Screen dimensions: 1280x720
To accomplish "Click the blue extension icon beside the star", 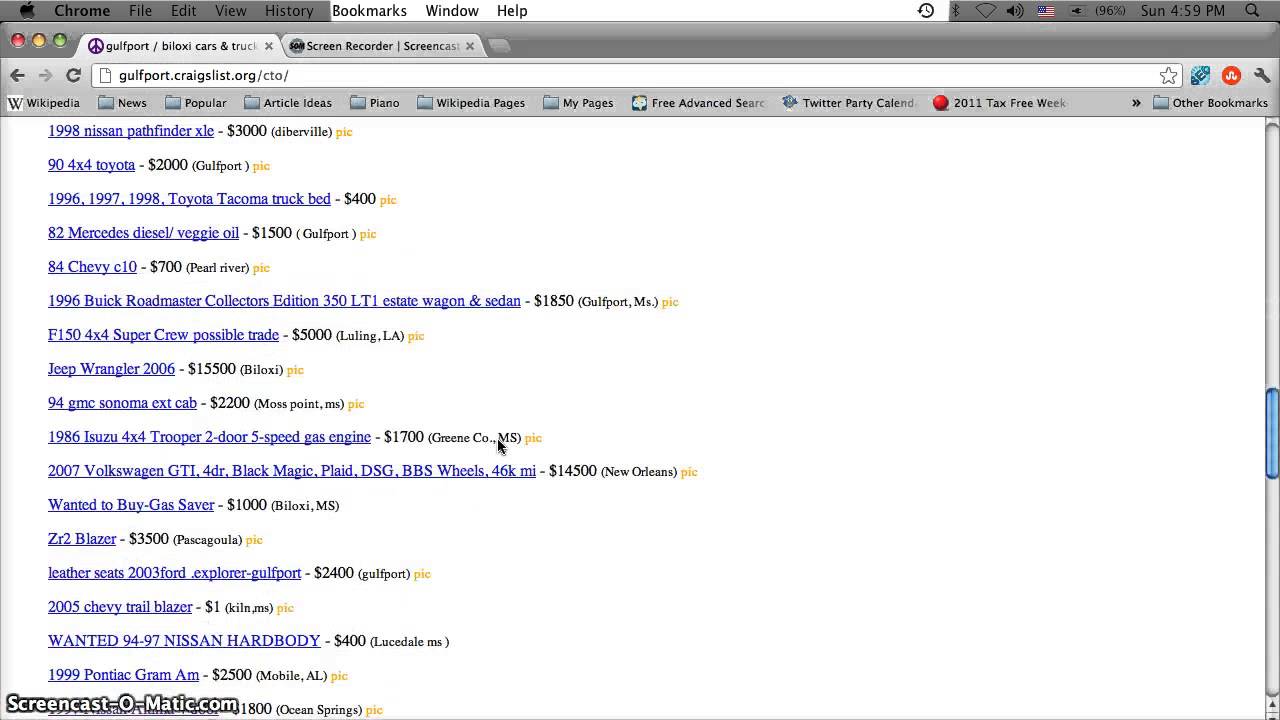I will click(x=1200, y=75).
